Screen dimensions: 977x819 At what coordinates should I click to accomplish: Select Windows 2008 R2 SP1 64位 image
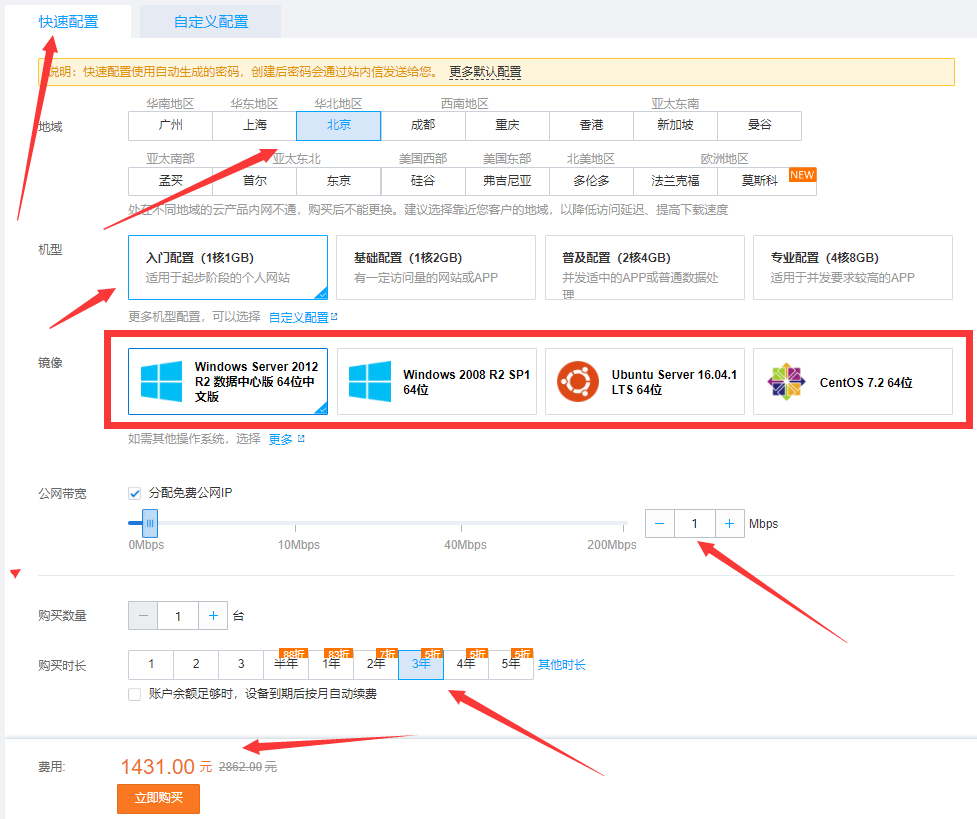click(x=437, y=381)
